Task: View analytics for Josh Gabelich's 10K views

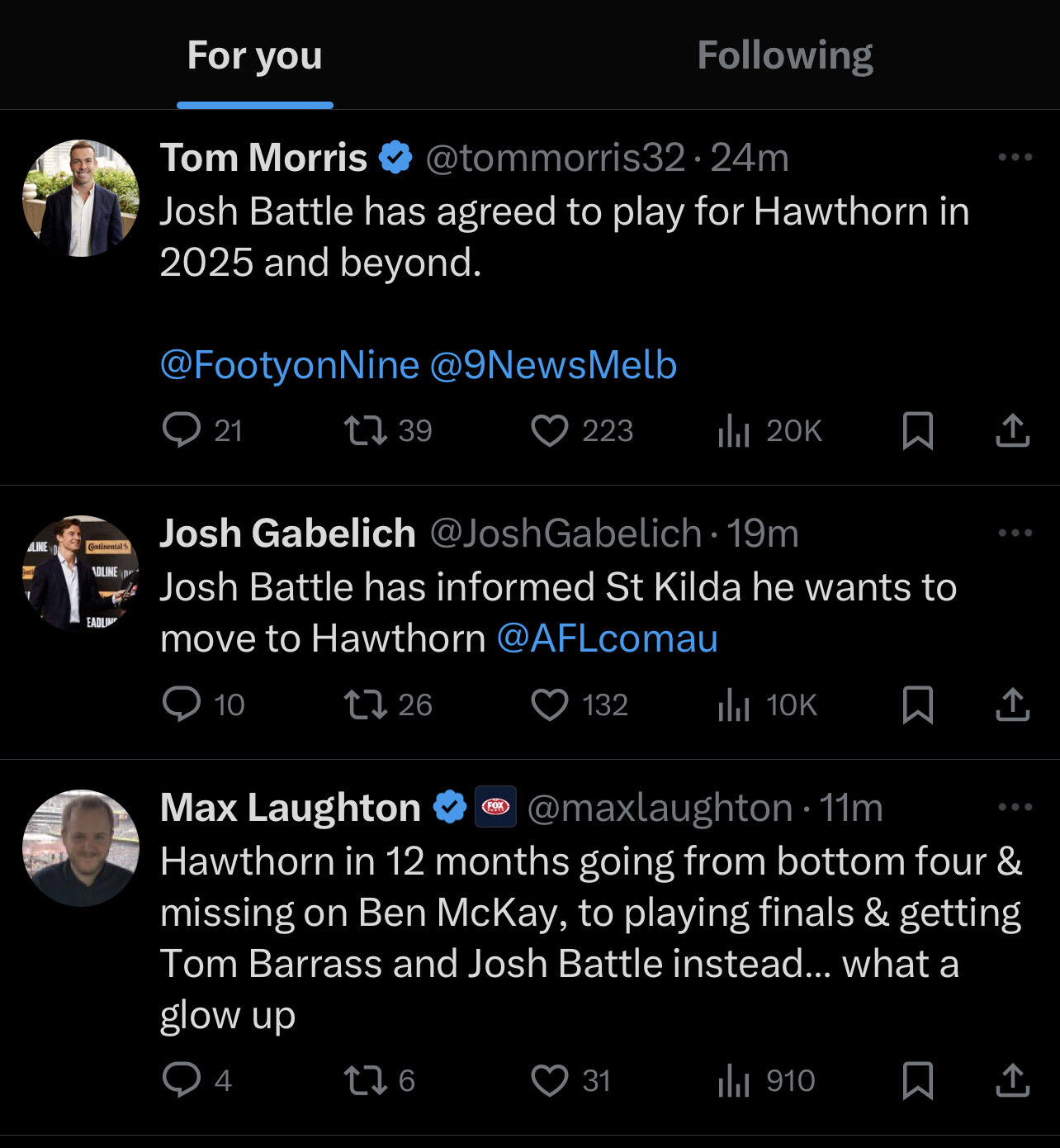Action: (x=768, y=705)
